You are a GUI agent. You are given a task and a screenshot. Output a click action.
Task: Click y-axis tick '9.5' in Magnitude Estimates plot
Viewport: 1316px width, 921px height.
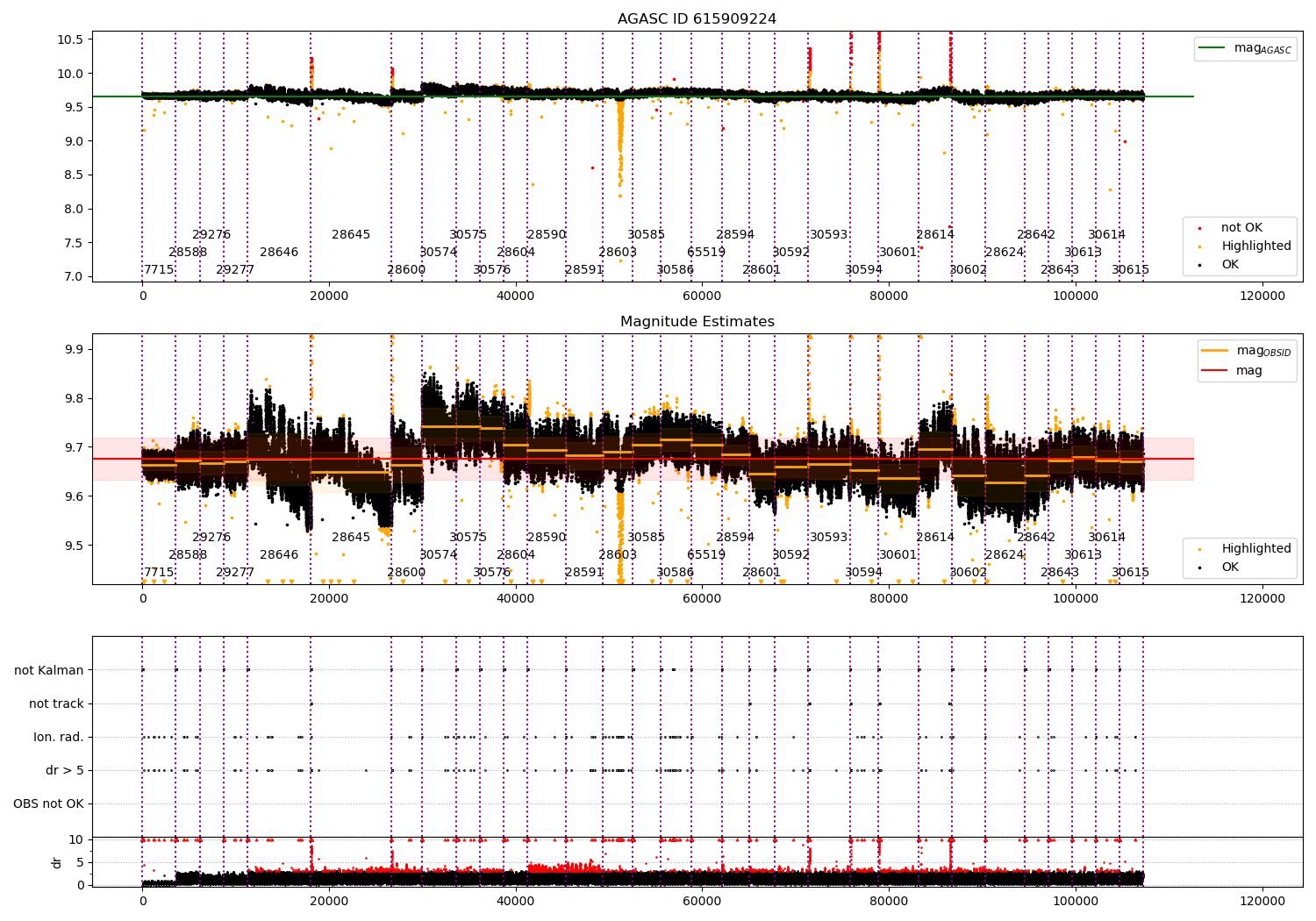click(x=75, y=546)
